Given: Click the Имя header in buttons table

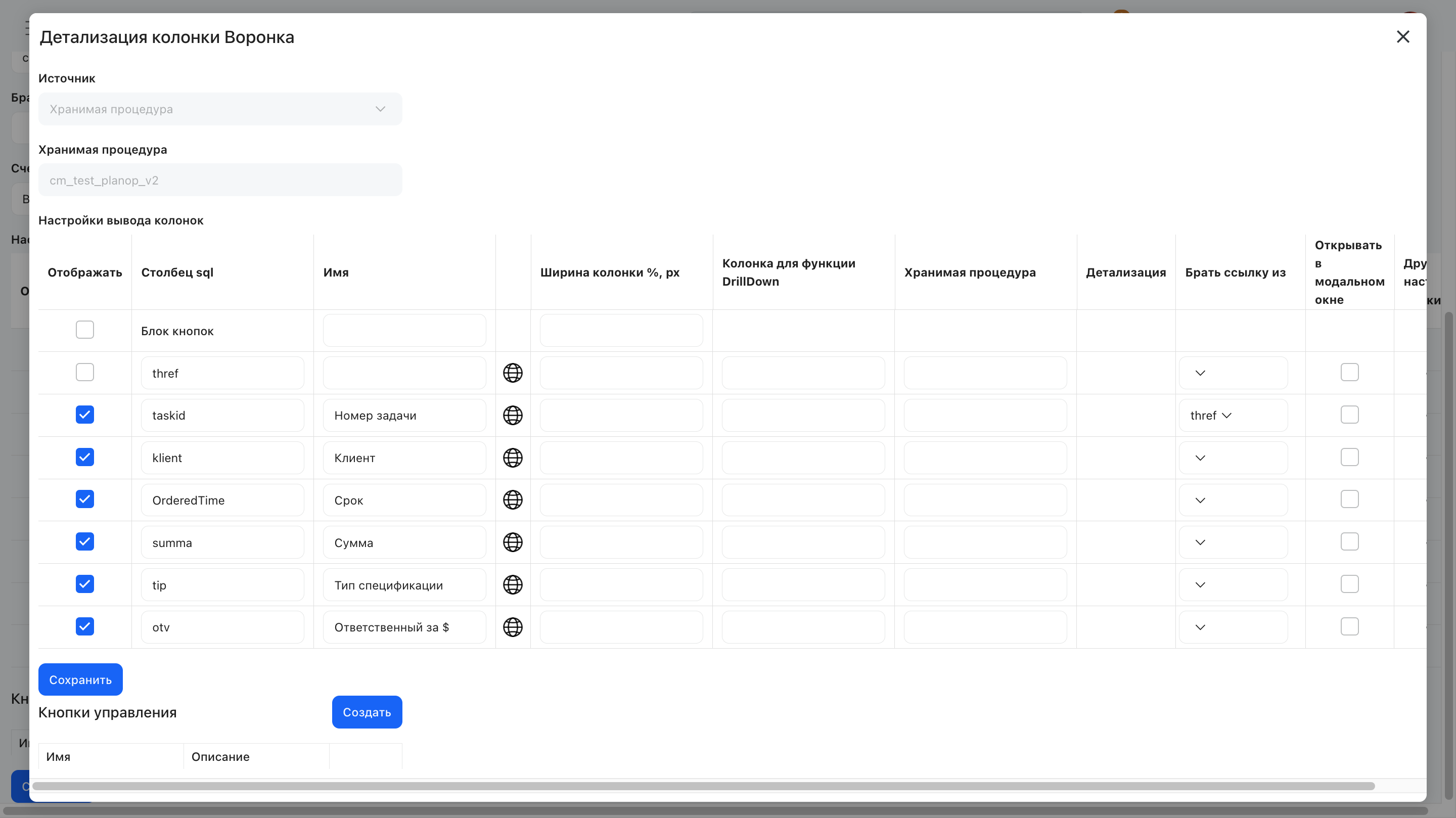Looking at the screenshot, I should click(58, 756).
